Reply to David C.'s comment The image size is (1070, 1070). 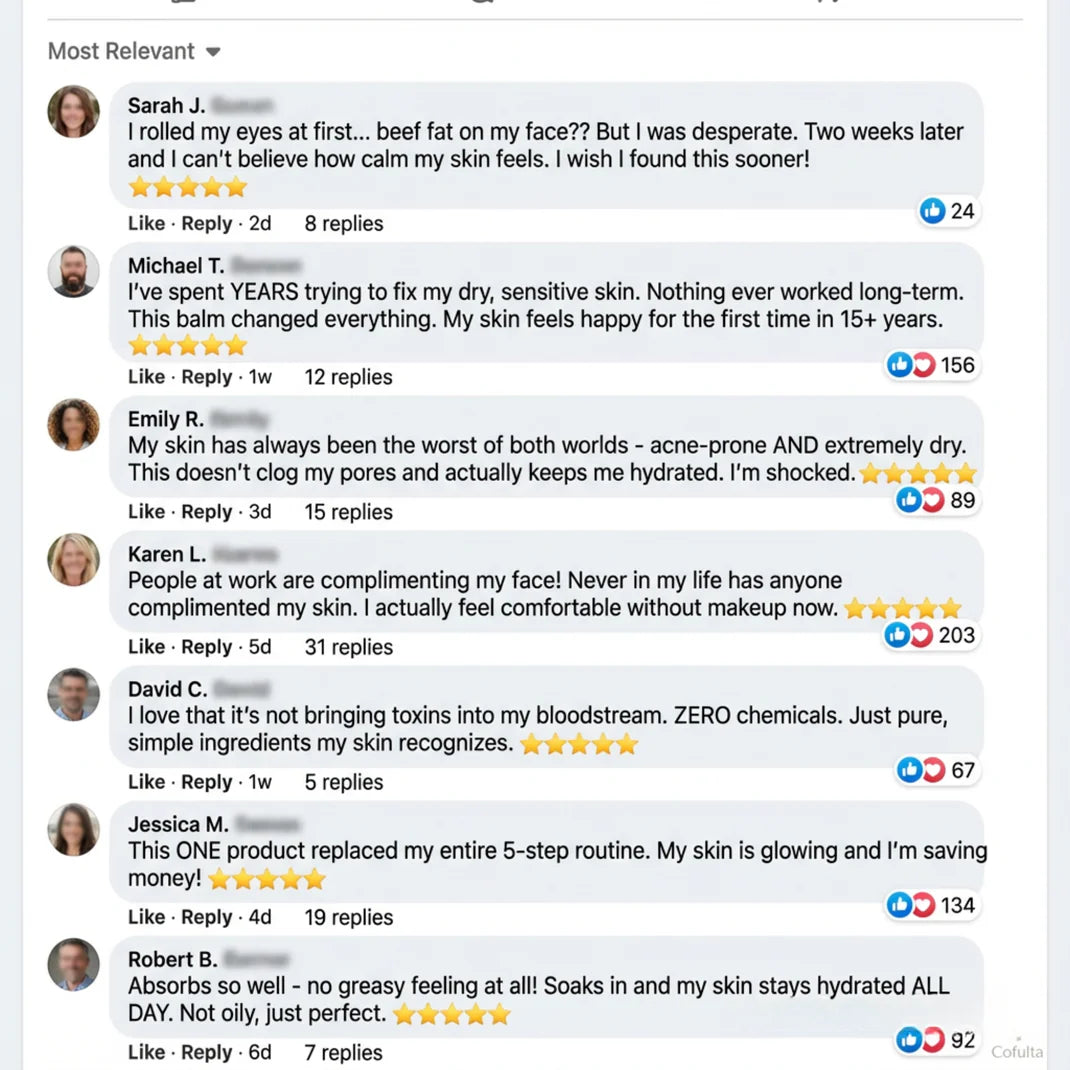pos(207,782)
